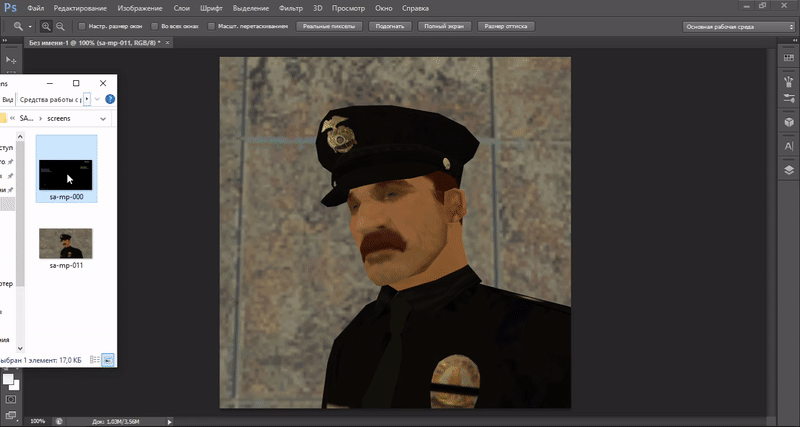Enable the "Настр. размер окон" checkbox
Viewport: 800px width, 427px height.
click(82, 26)
